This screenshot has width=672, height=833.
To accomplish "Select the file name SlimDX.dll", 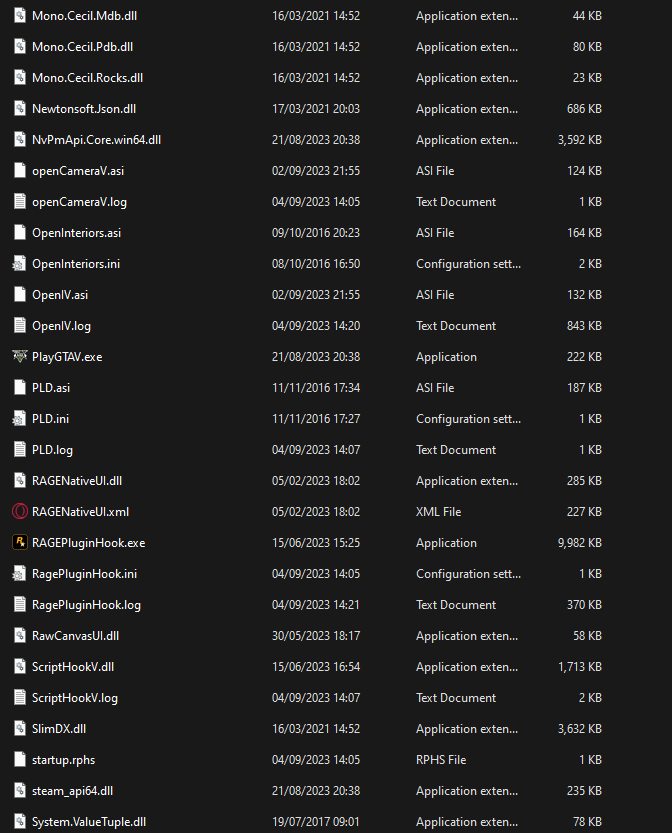I will coord(59,729).
